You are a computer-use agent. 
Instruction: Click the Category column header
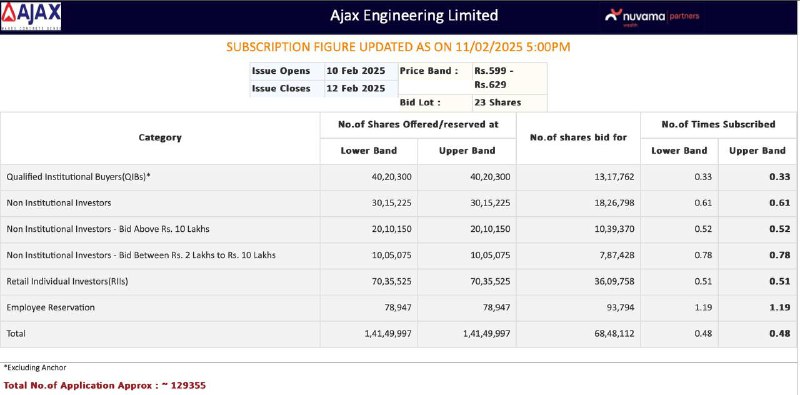pyautogui.click(x=160, y=138)
